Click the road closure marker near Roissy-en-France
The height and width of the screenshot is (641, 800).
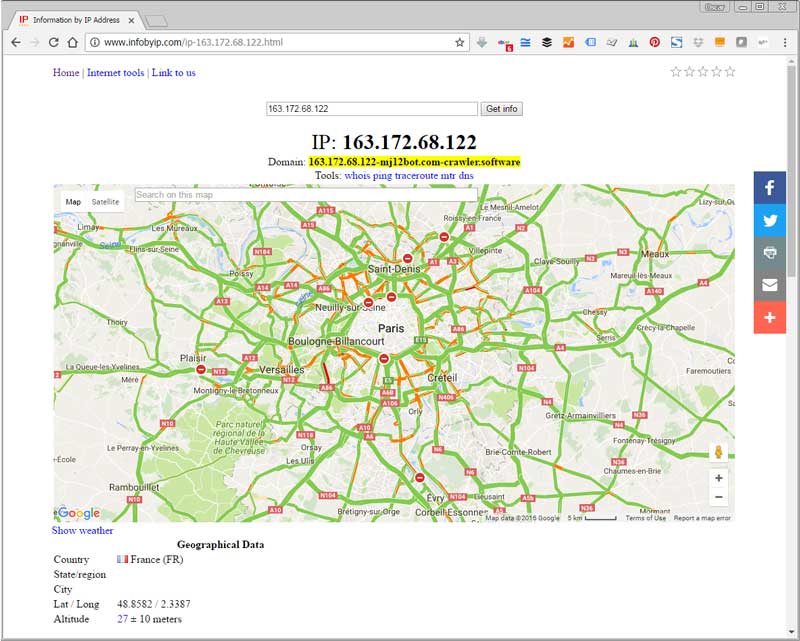pos(444,237)
